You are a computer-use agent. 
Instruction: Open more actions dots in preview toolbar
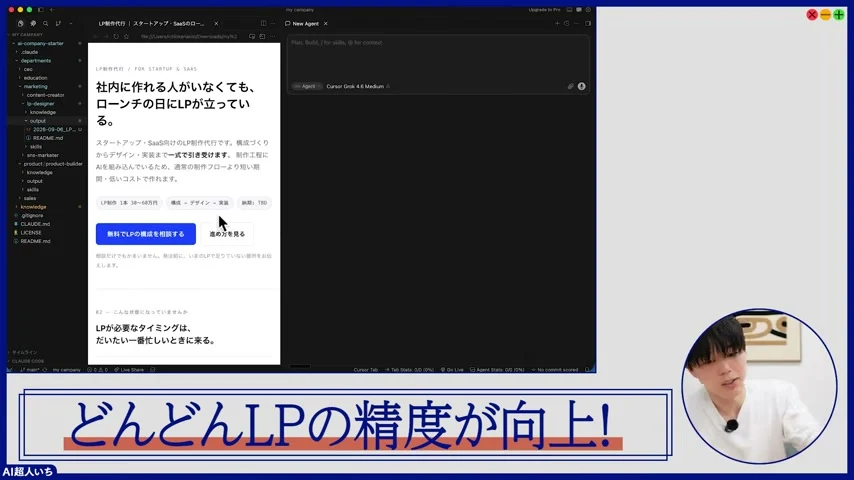[x=273, y=37]
